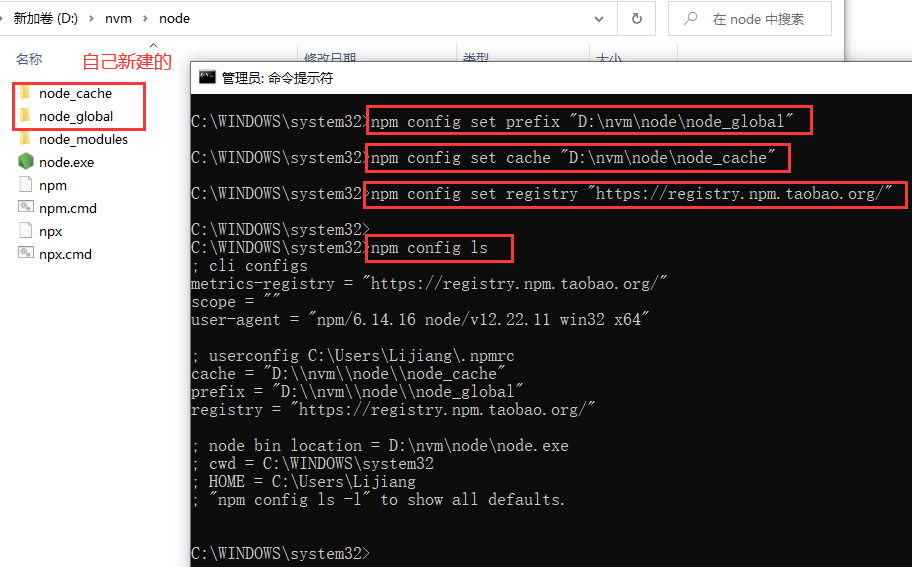This screenshot has width=912, height=567.
Task: Click the metrics-registry output line
Action: pyautogui.click(x=429, y=284)
